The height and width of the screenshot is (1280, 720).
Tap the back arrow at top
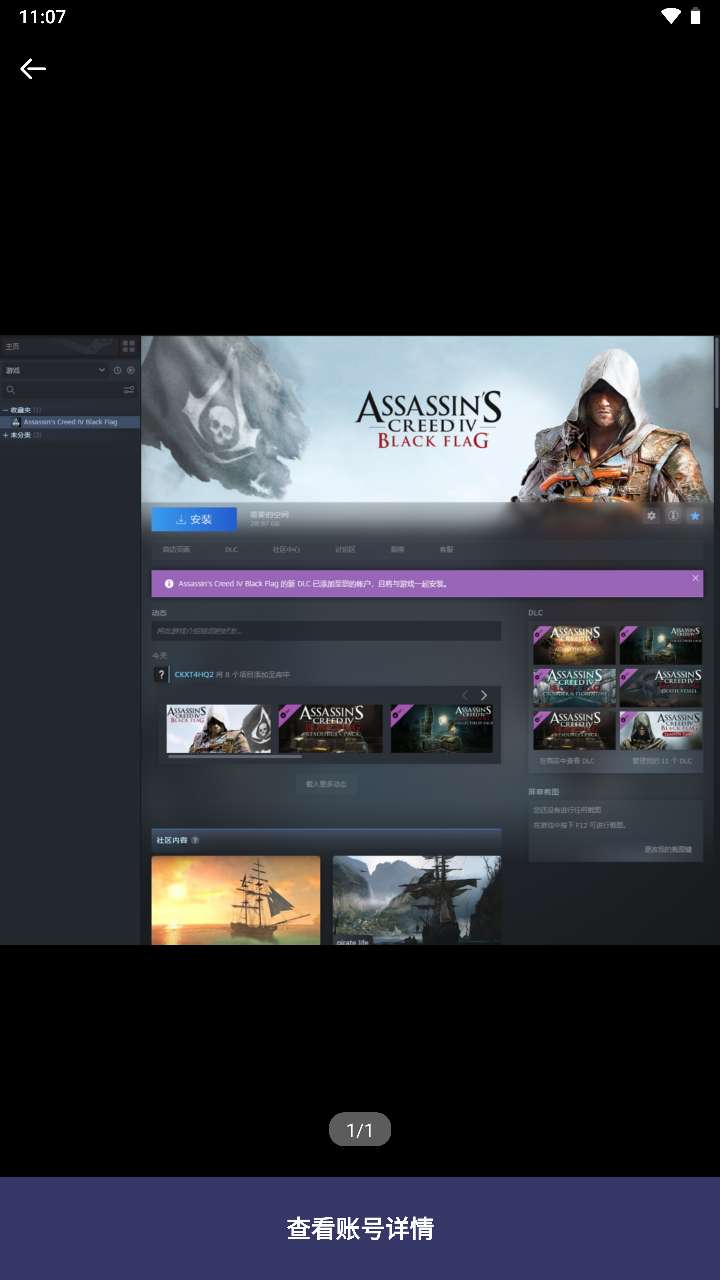click(x=33, y=68)
